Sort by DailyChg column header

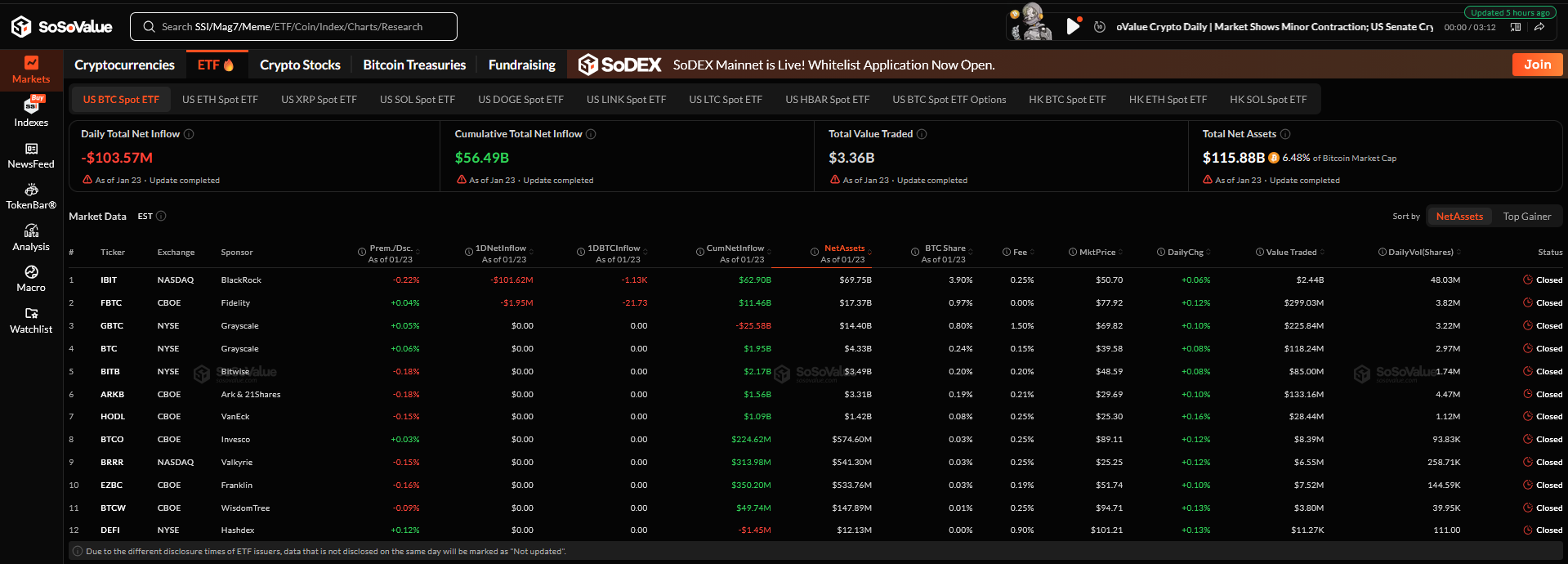(x=1184, y=252)
